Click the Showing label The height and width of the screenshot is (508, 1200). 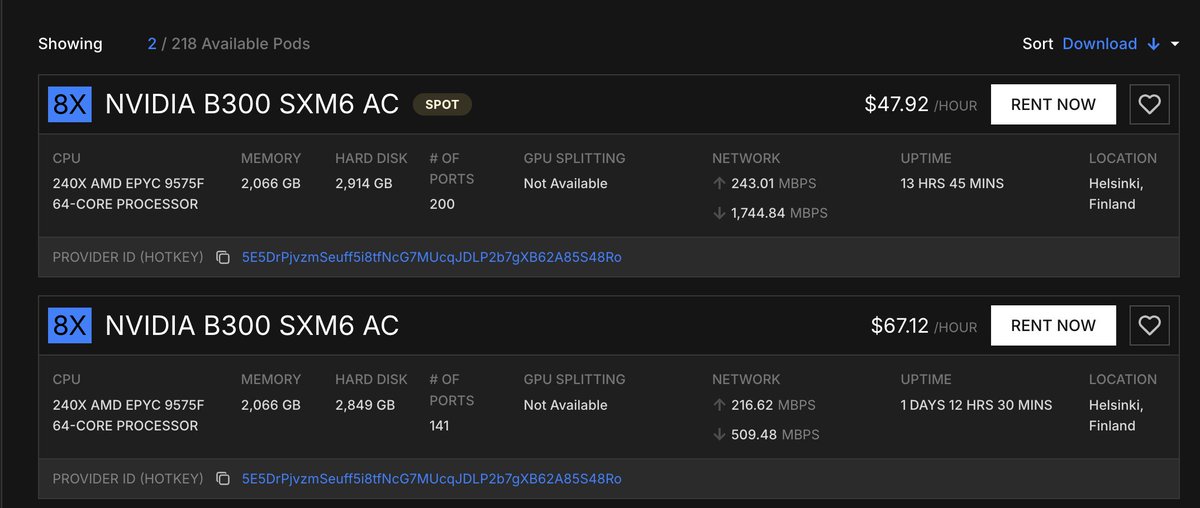coord(70,44)
